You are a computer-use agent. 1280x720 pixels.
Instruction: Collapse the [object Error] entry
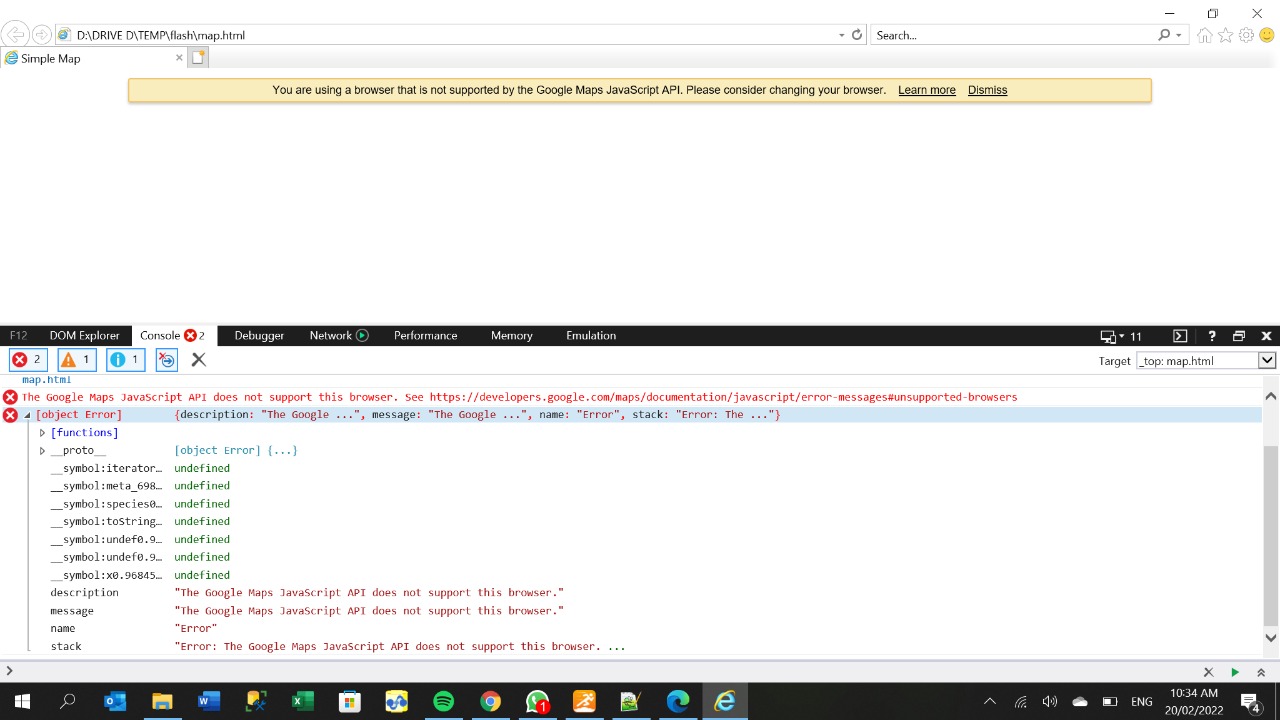[x=28, y=415]
